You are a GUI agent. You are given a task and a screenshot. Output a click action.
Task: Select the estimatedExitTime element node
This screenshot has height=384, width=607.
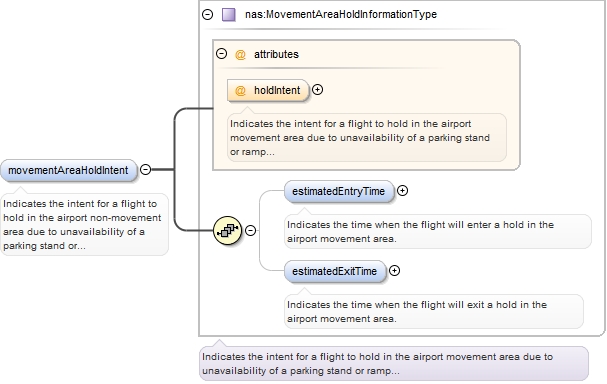coord(335,271)
